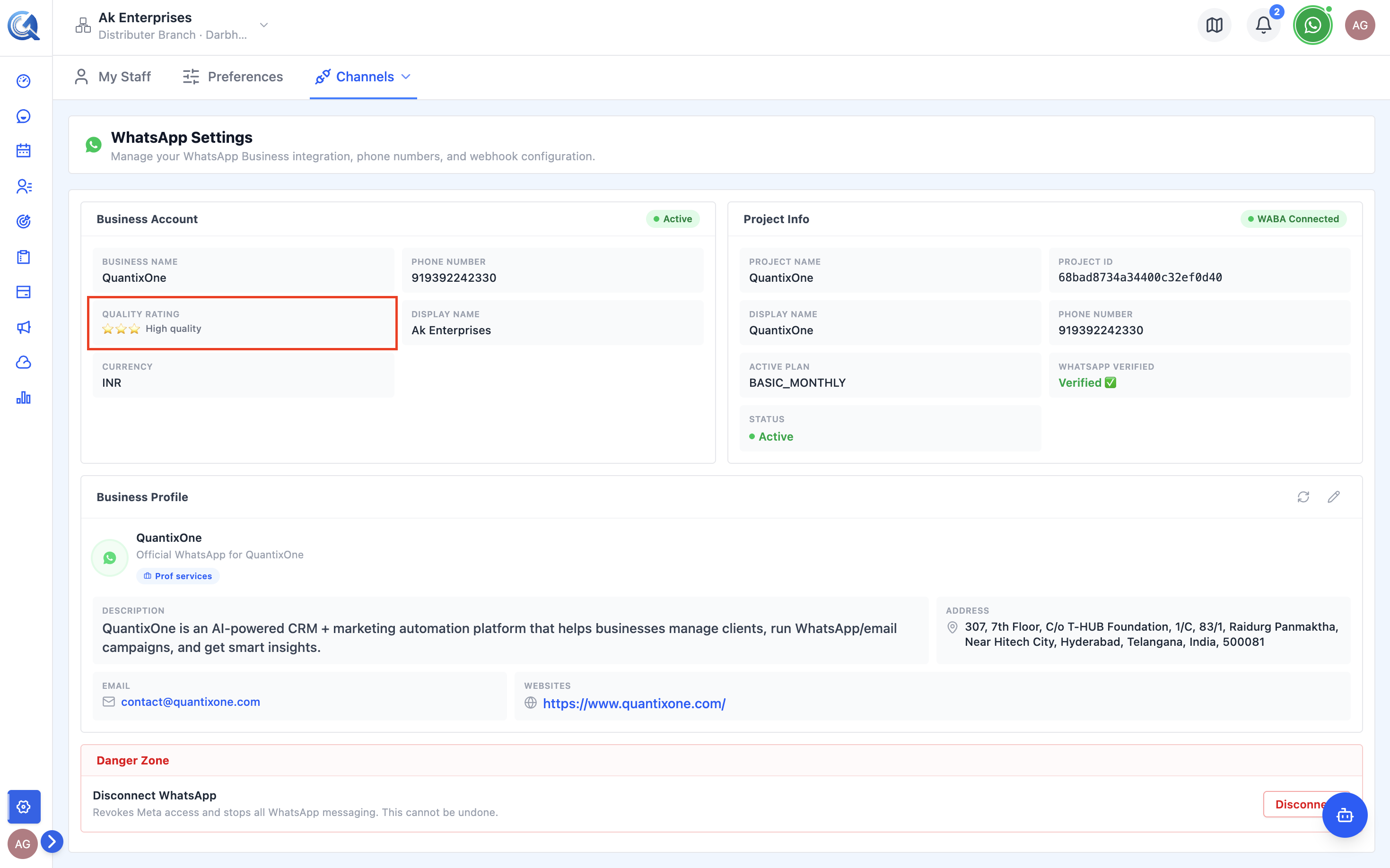Click the INR currency value

(x=112, y=383)
